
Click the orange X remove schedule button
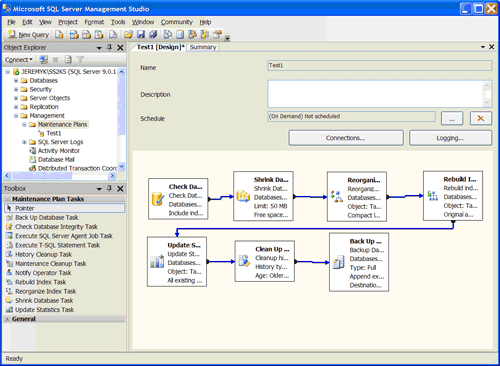point(481,119)
